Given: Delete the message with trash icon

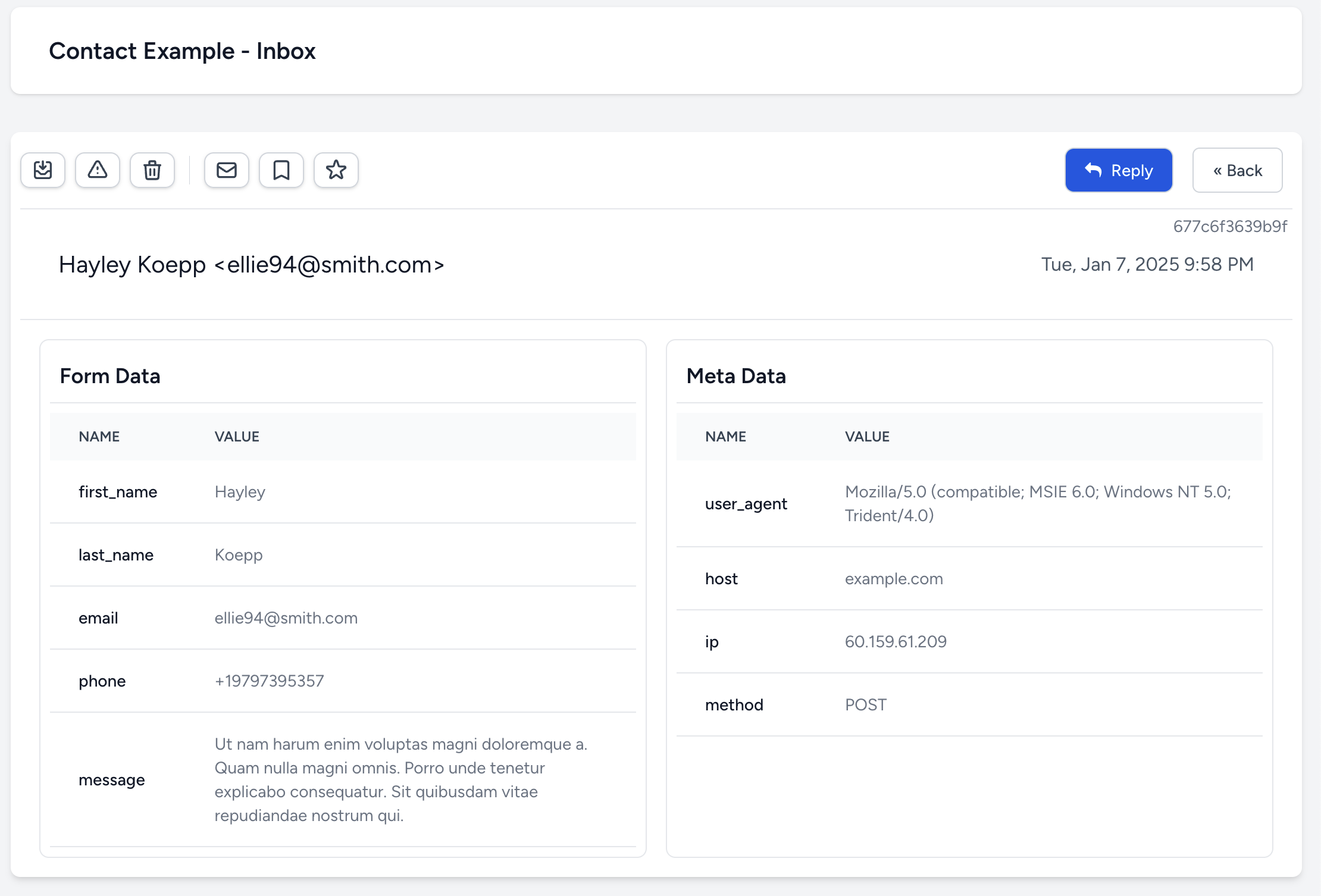Looking at the screenshot, I should click(152, 170).
